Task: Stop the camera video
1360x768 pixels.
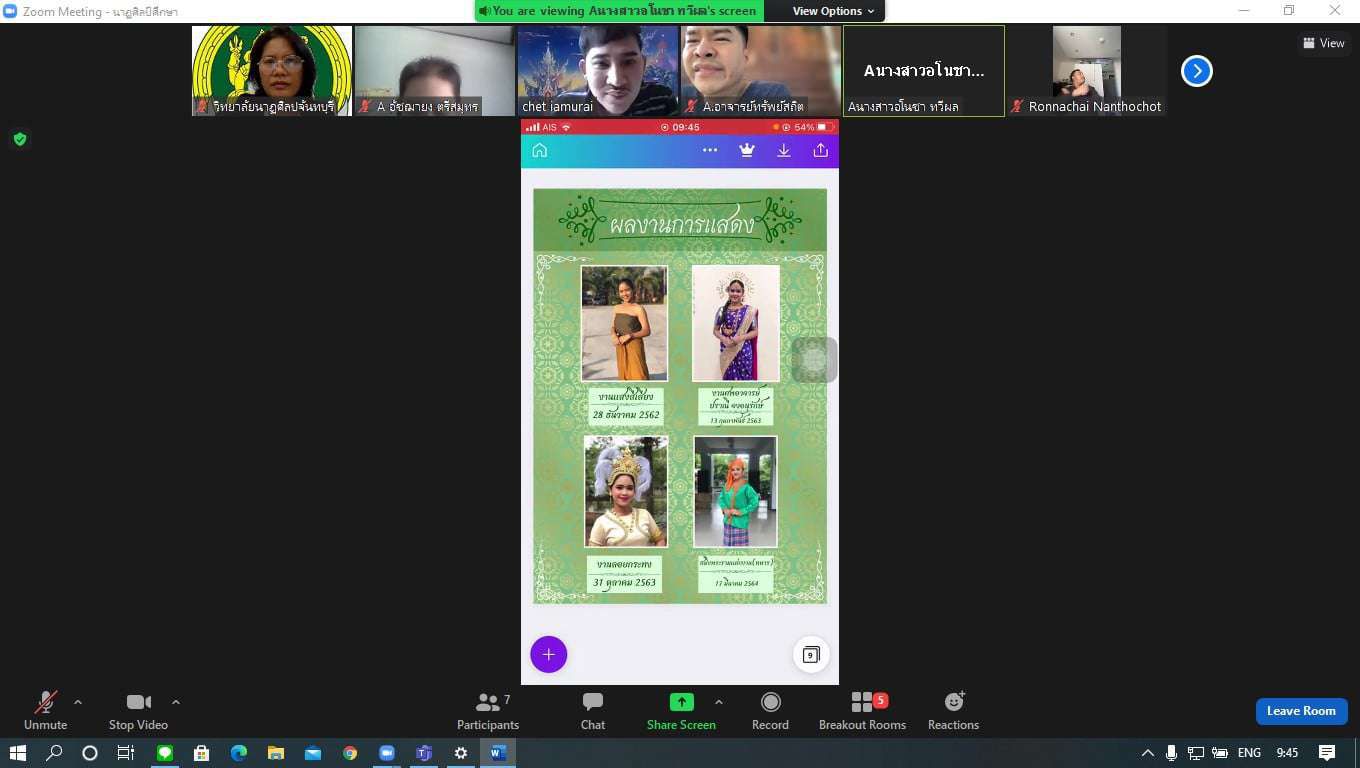Action: [138, 711]
